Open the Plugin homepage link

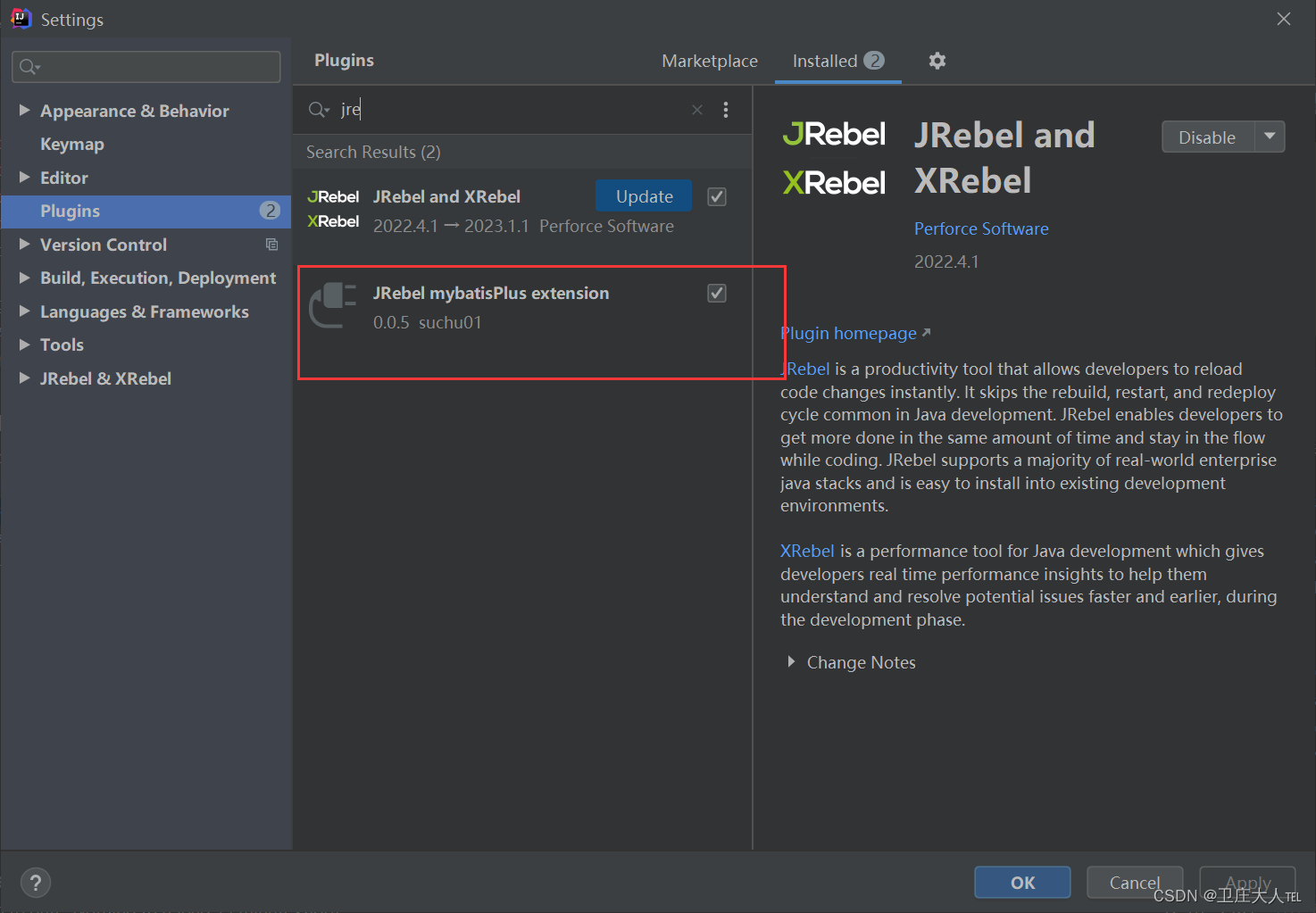855,333
